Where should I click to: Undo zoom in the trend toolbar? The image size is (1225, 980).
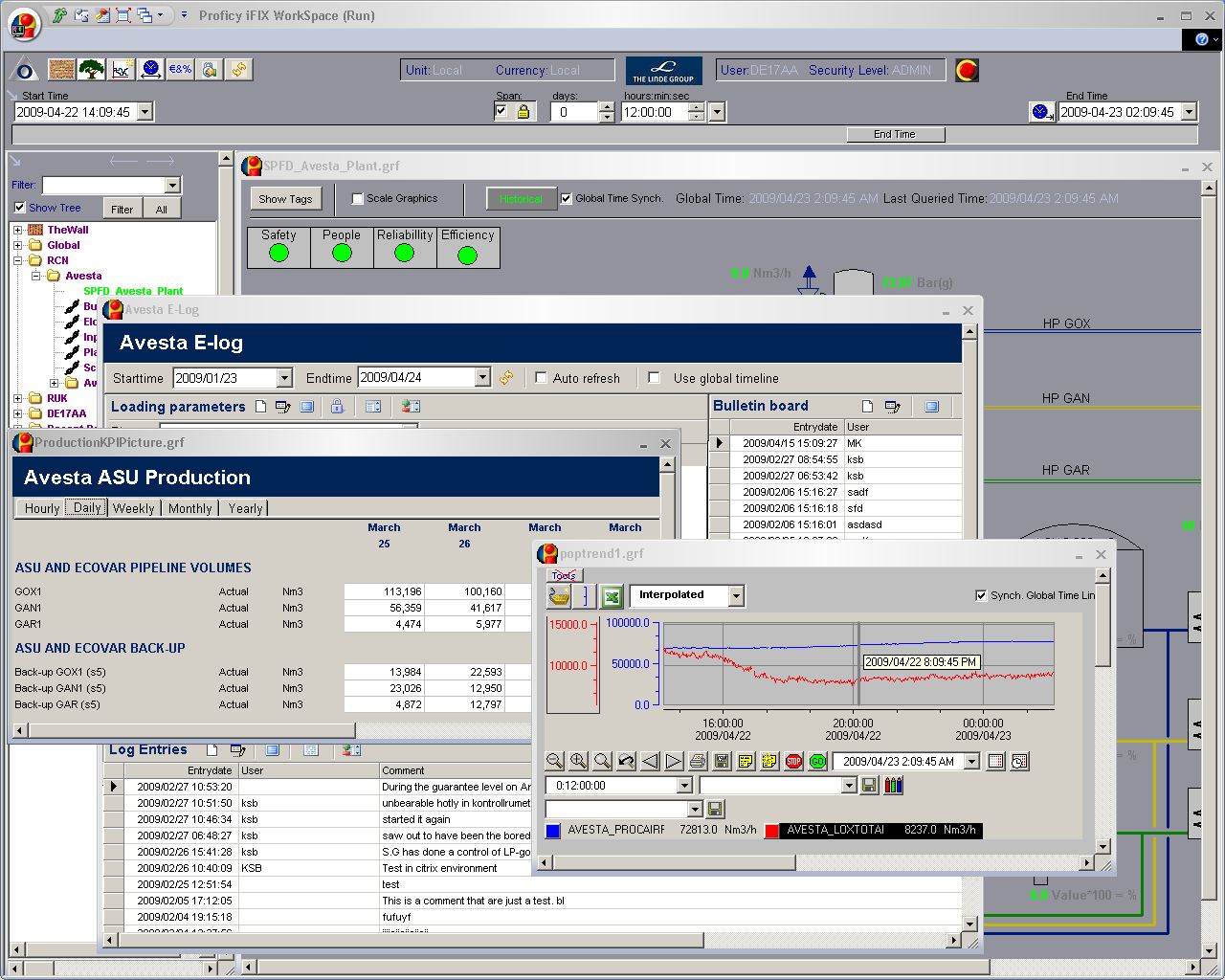(x=626, y=762)
